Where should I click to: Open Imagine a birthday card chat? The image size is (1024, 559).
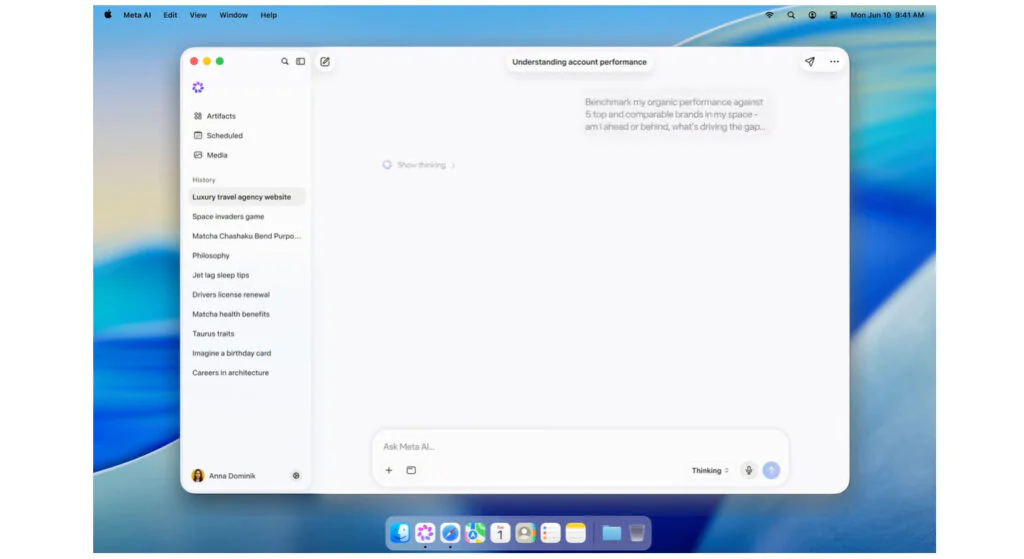tap(231, 353)
